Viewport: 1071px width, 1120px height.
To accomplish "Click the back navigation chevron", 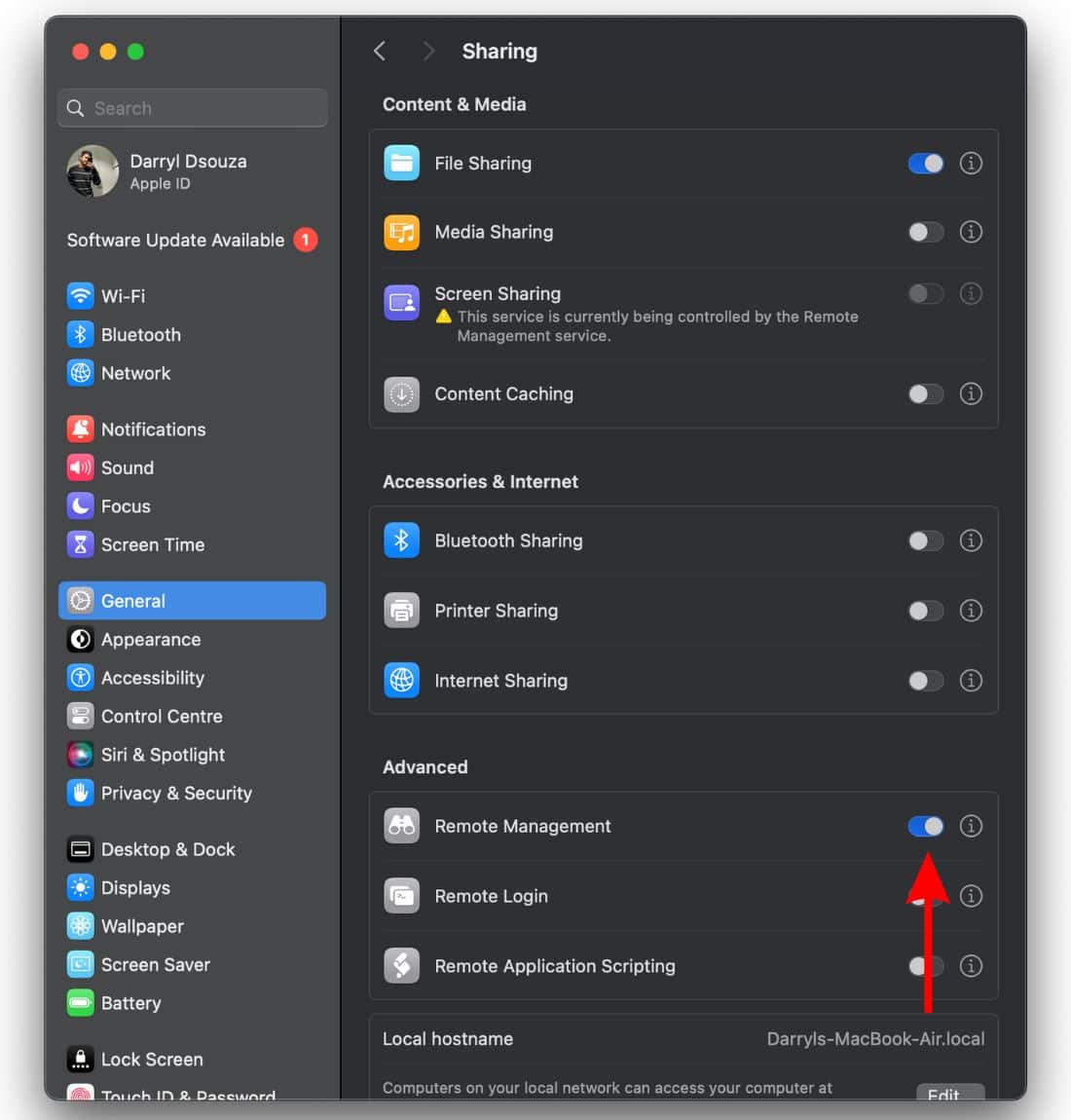I will tap(379, 50).
